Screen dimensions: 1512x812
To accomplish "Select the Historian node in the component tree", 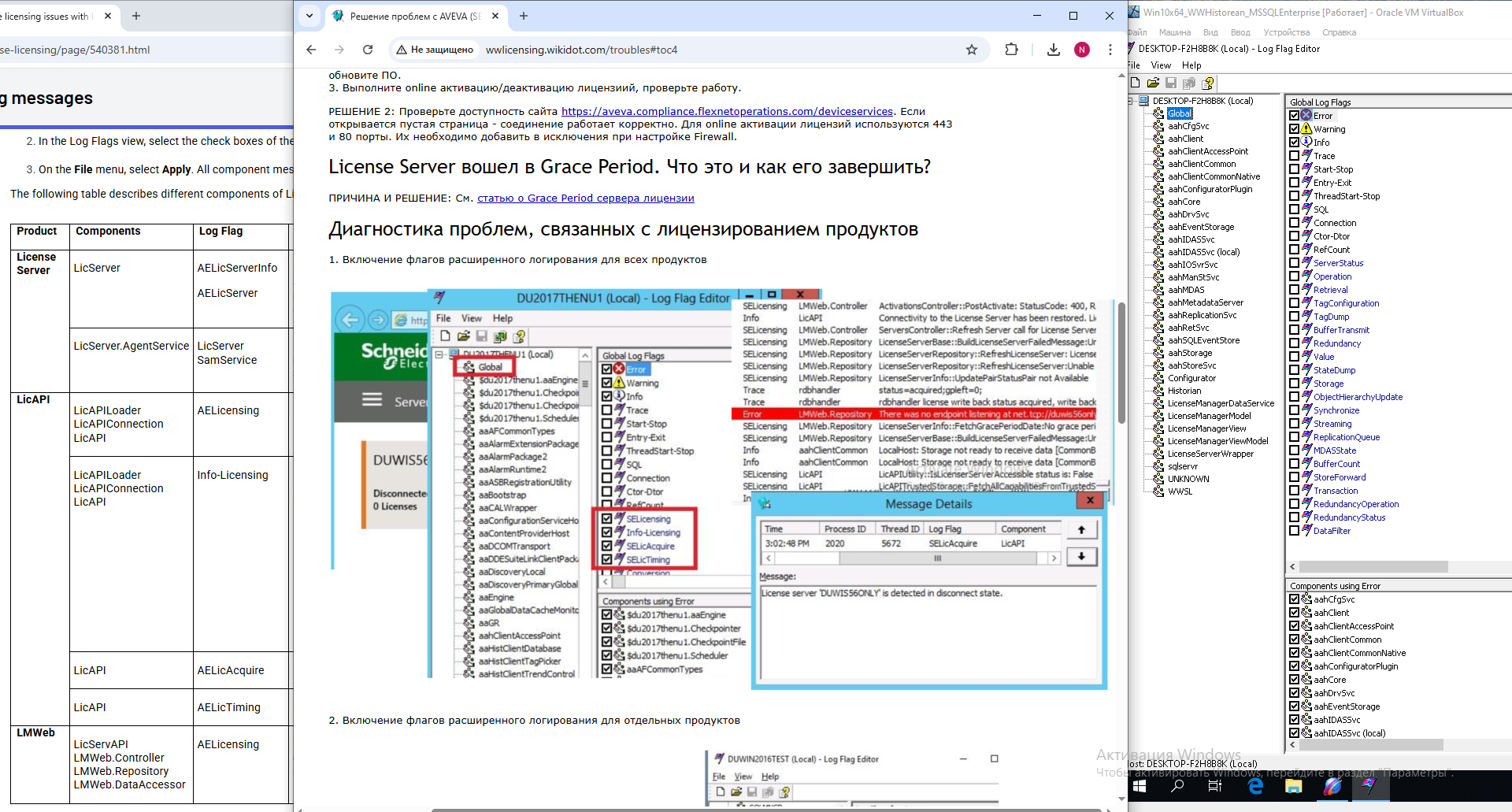I will [x=1184, y=391].
